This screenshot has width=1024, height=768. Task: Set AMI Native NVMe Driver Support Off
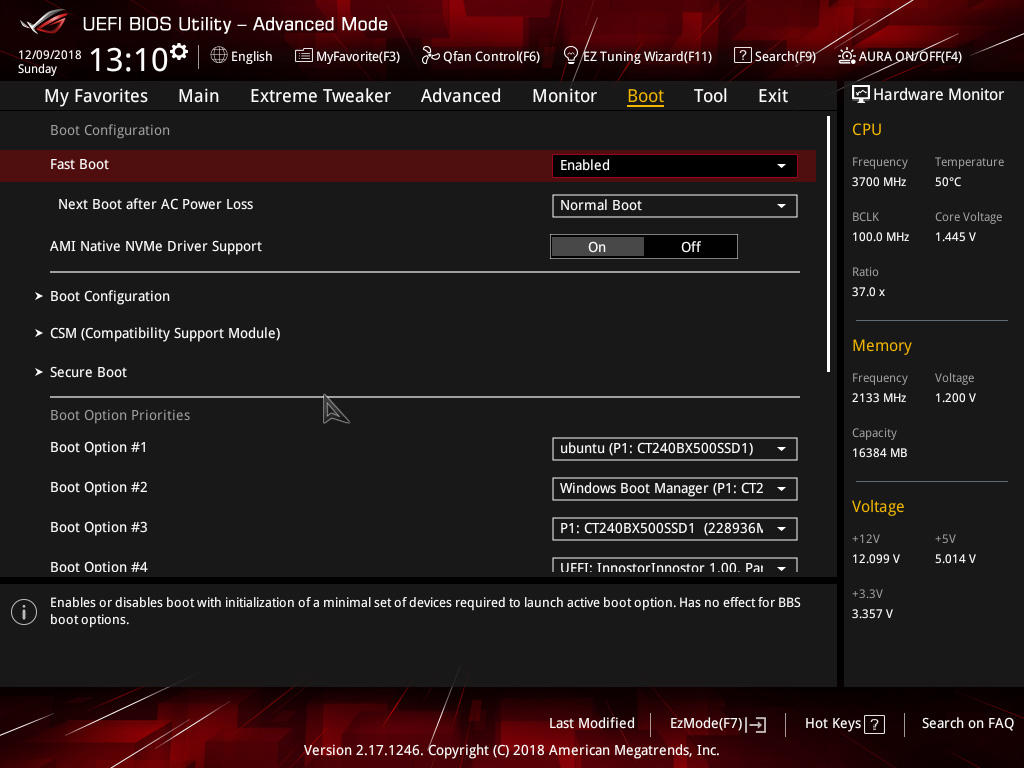(690, 247)
